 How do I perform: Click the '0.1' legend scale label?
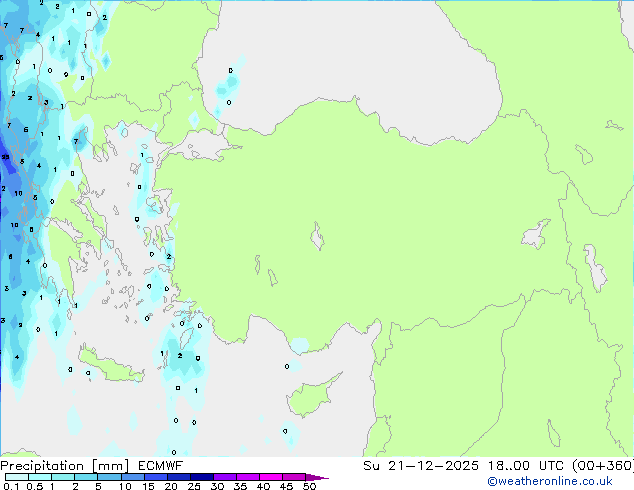coord(11,486)
